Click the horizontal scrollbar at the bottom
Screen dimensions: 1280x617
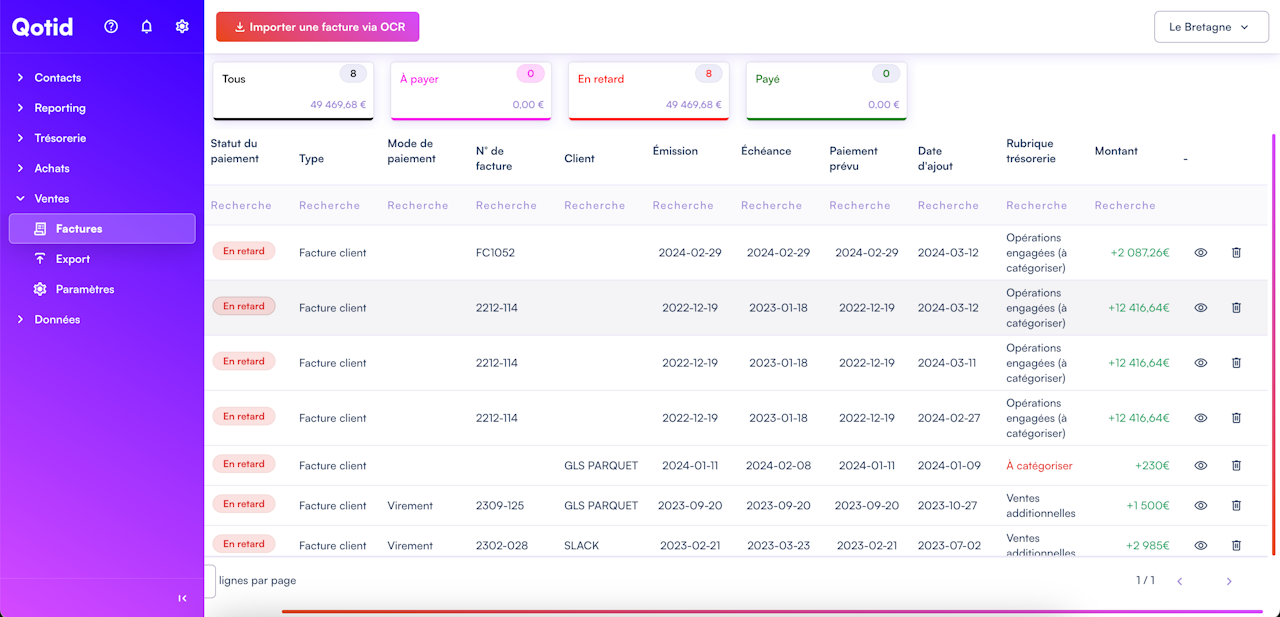tap(770, 611)
